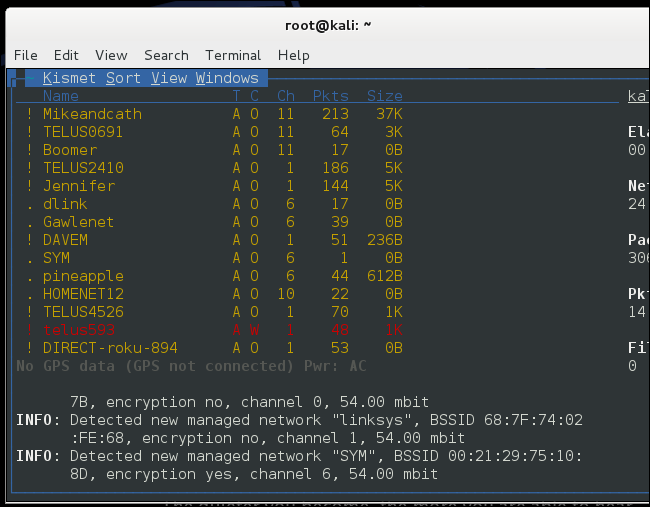This screenshot has width=650, height=507.
Task: Click the Ch column header
Action: point(286,96)
